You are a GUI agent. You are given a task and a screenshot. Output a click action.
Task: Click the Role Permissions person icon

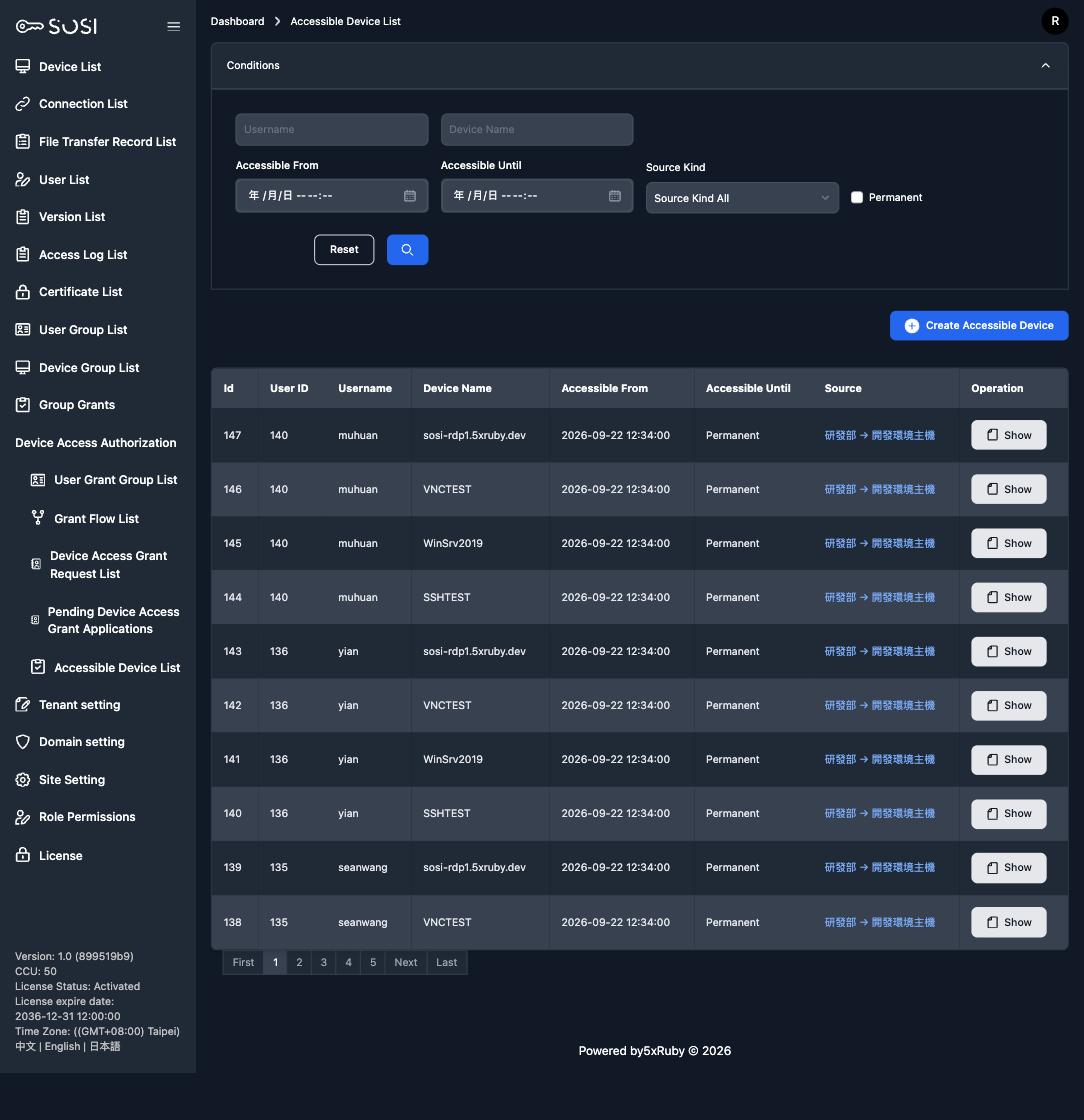pyautogui.click(x=23, y=817)
